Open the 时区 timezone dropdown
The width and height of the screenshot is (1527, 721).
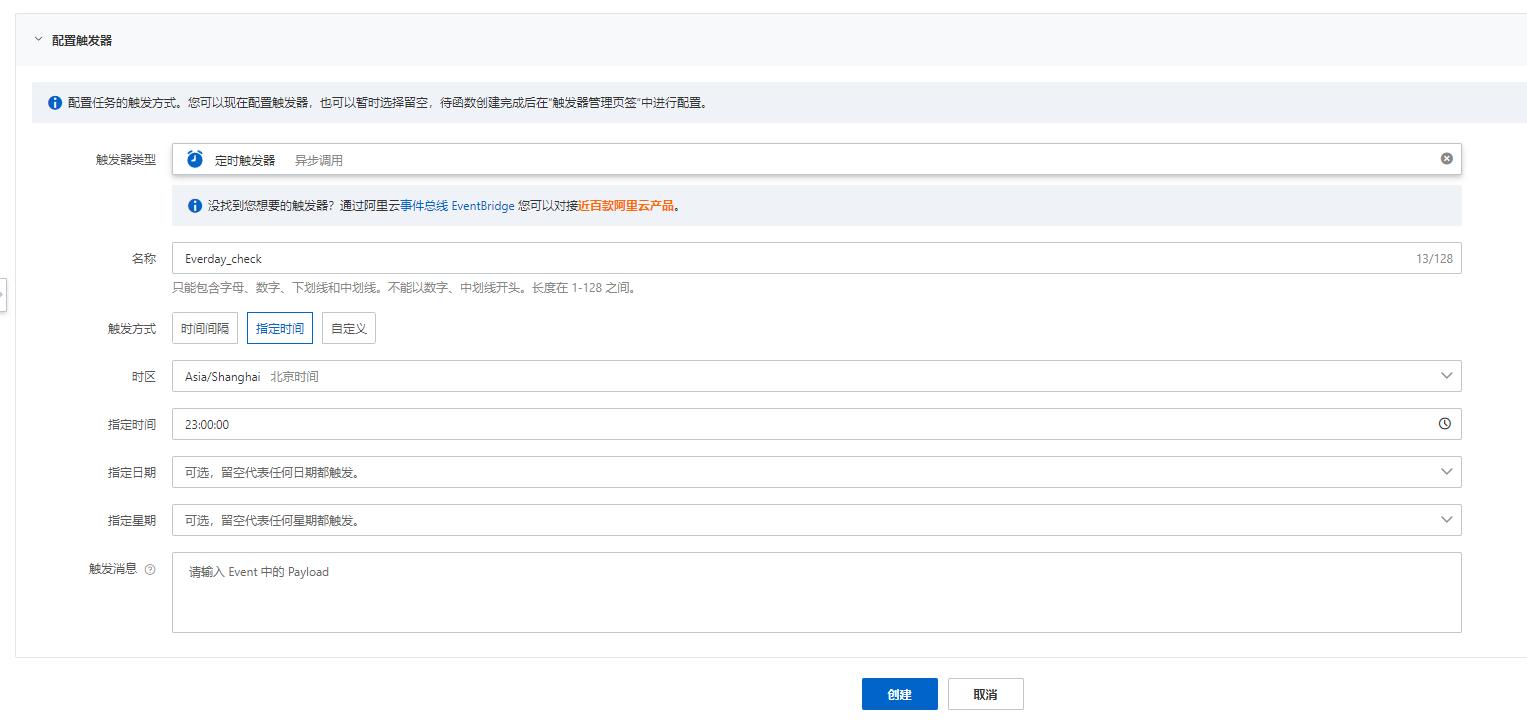(1445, 375)
